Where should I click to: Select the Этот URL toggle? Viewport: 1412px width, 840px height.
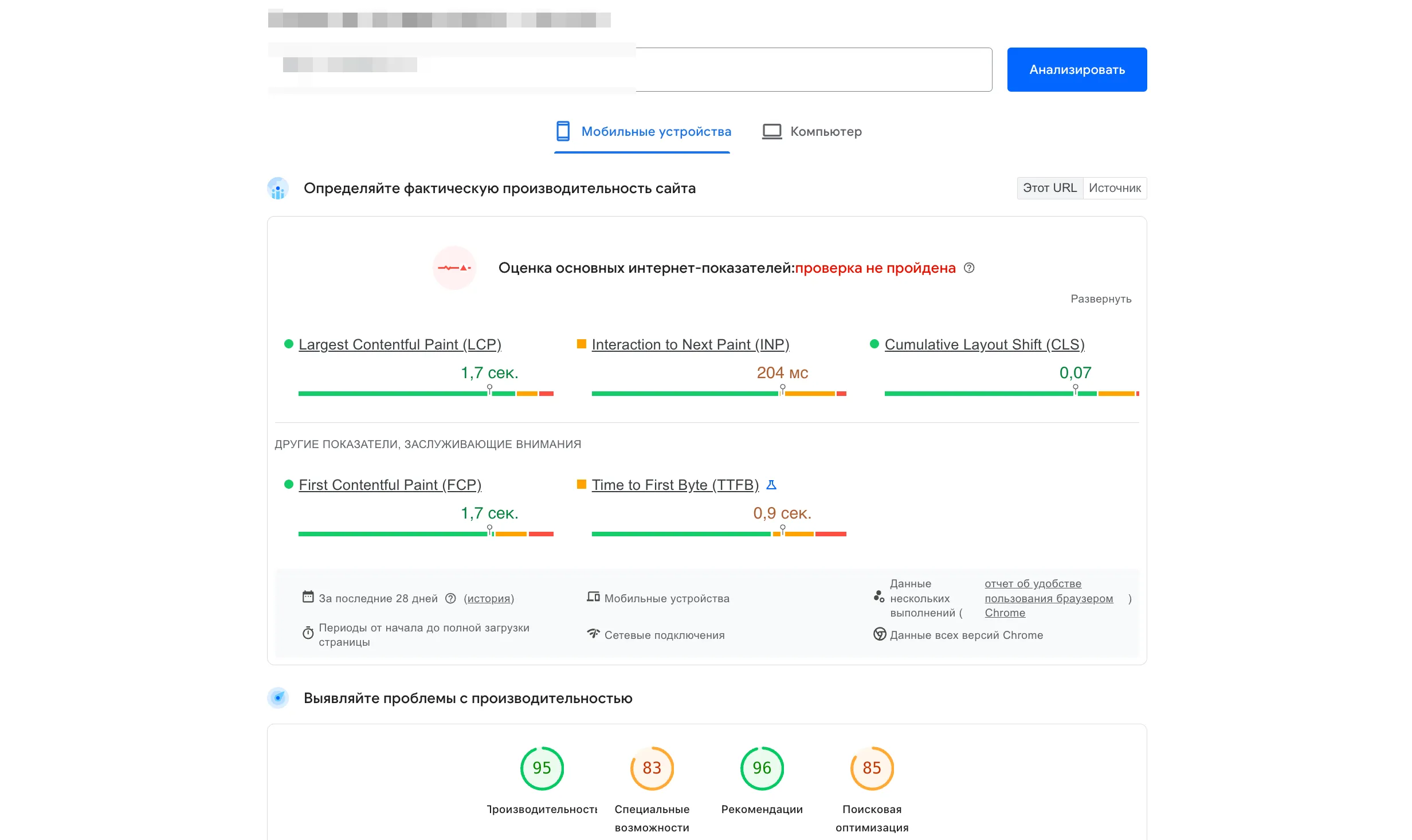pos(1049,188)
